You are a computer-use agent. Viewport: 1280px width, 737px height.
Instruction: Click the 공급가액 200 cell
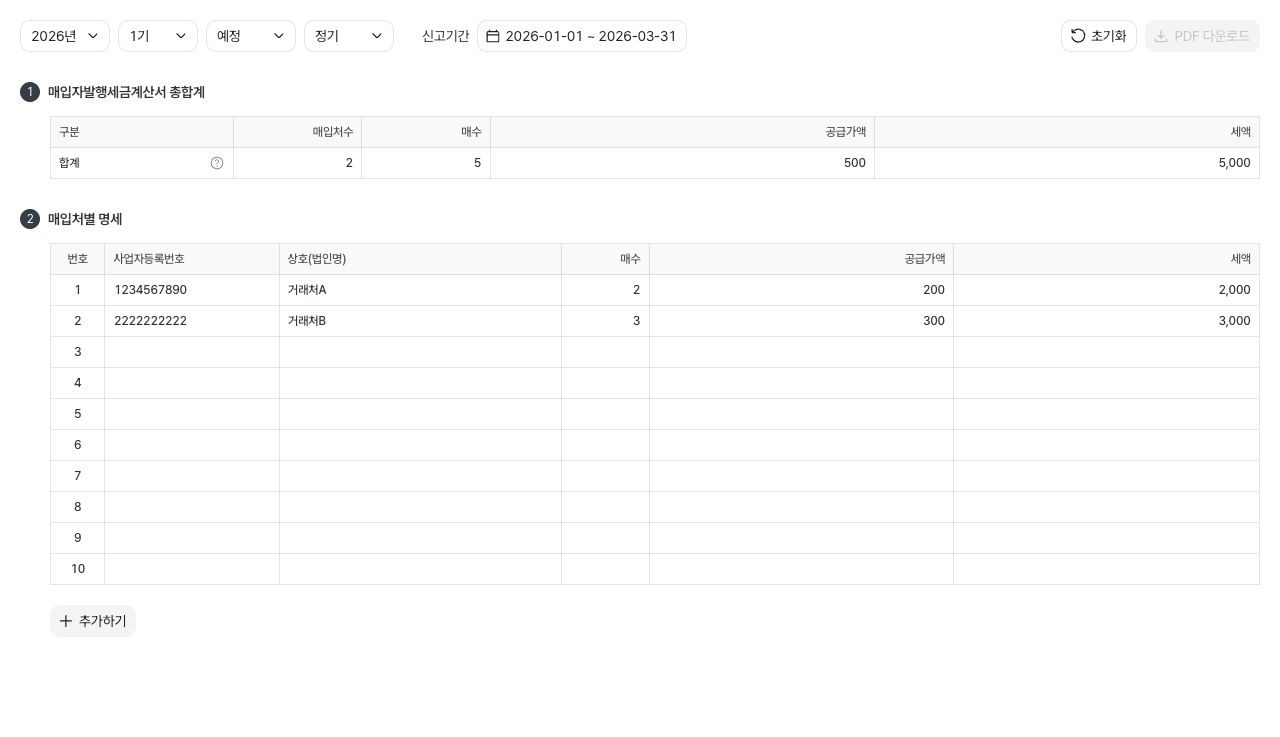[x=801, y=290]
